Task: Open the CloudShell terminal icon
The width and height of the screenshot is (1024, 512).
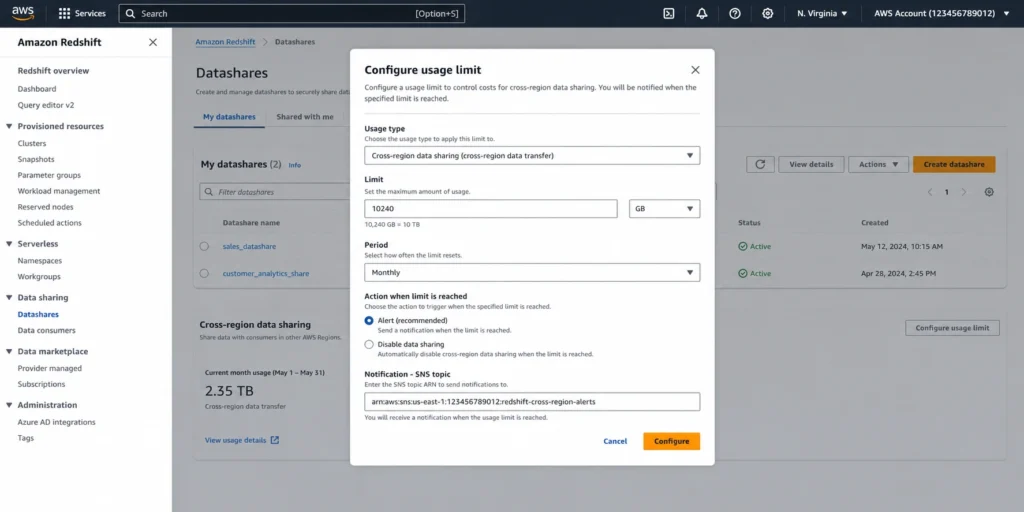Action: [x=669, y=14]
